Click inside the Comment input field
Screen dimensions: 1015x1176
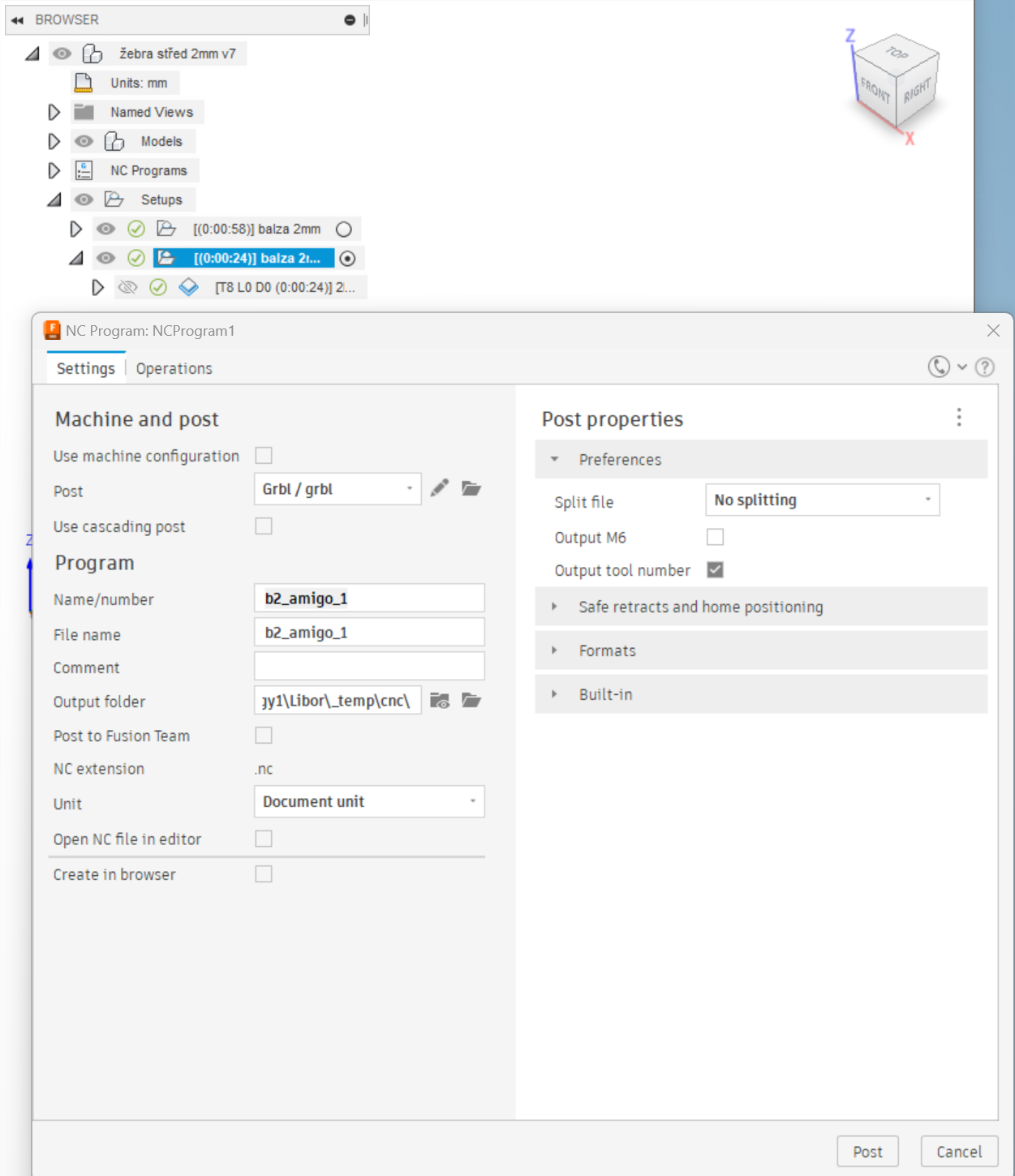[369, 667]
